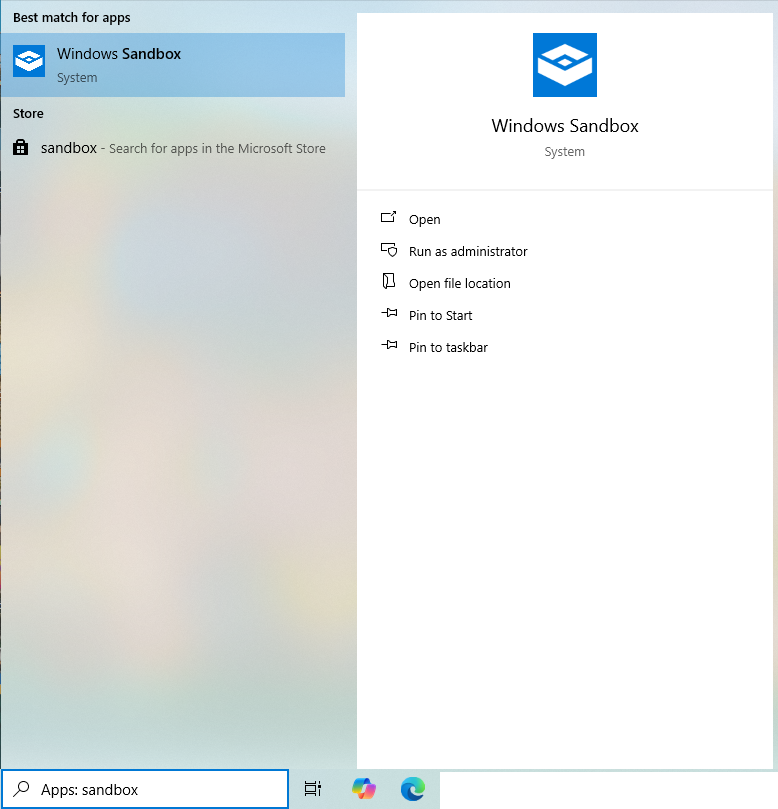
Task: Click the pin icon beside Pin to Start
Action: [x=389, y=313]
